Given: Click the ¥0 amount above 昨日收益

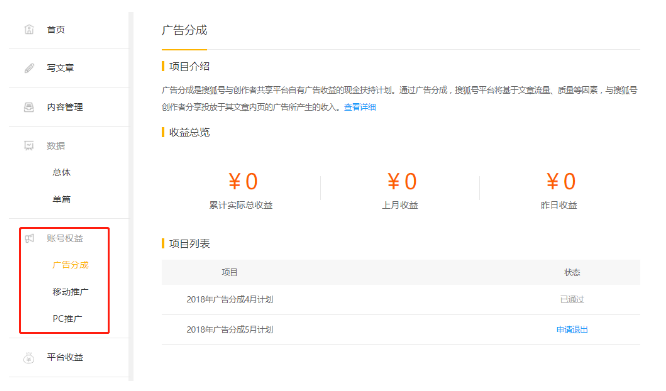Looking at the screenshot, I should point(561,181).
